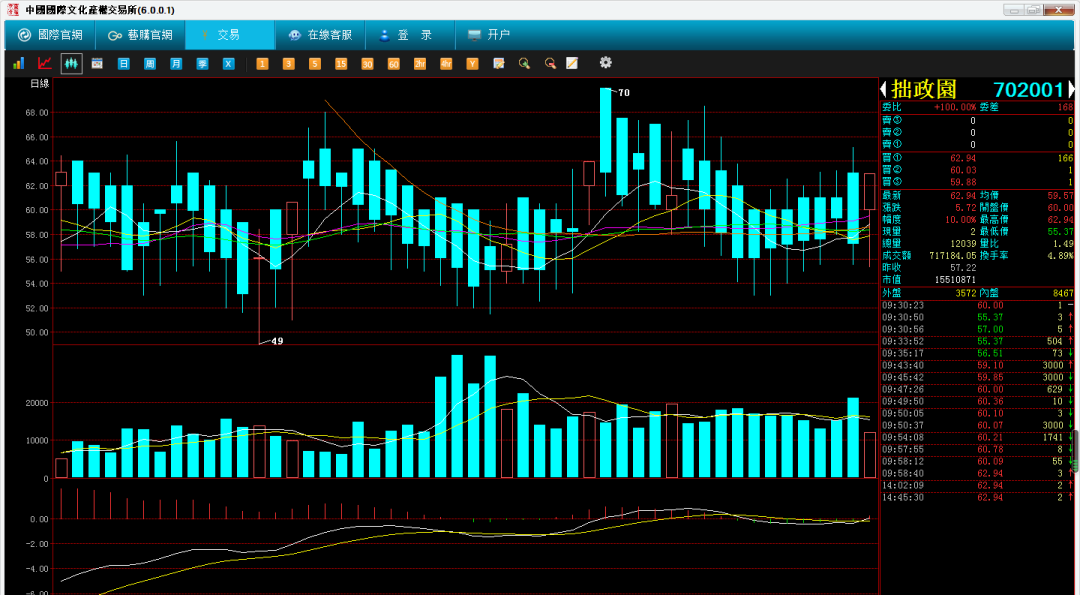Click the stock name 拙政園
The height and width of the screenshot is (595, 1080).
924,90
